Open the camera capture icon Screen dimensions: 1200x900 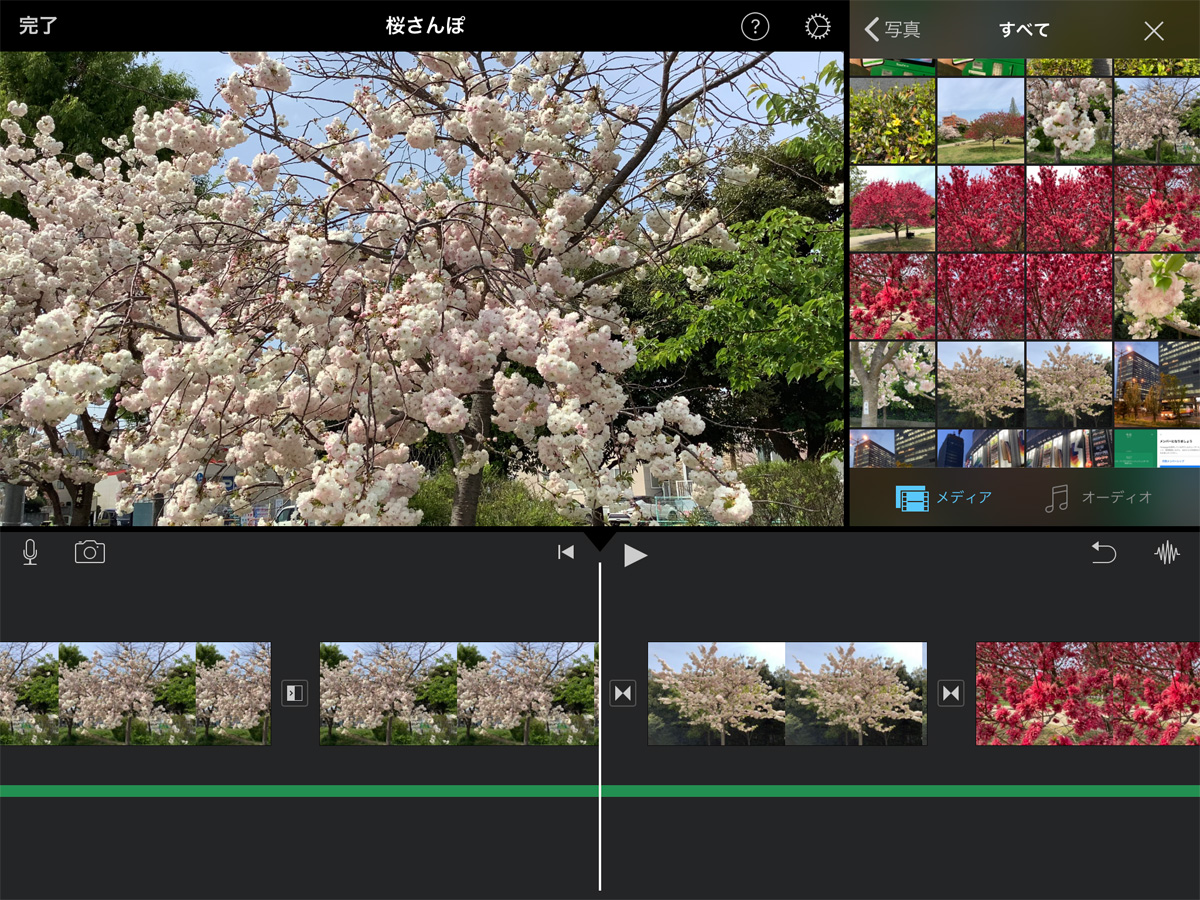pyautogui.click(x=90, y=552)
